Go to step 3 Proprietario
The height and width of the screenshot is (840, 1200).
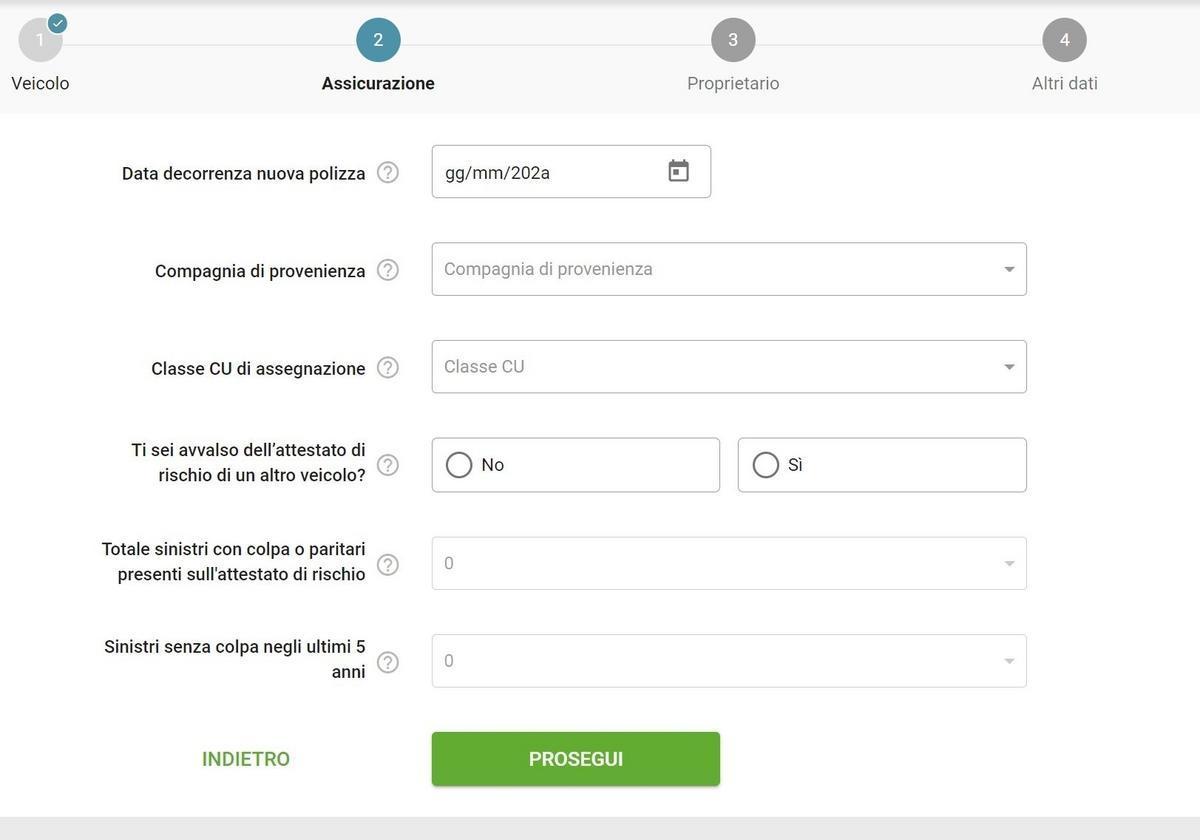click(733, 40)
